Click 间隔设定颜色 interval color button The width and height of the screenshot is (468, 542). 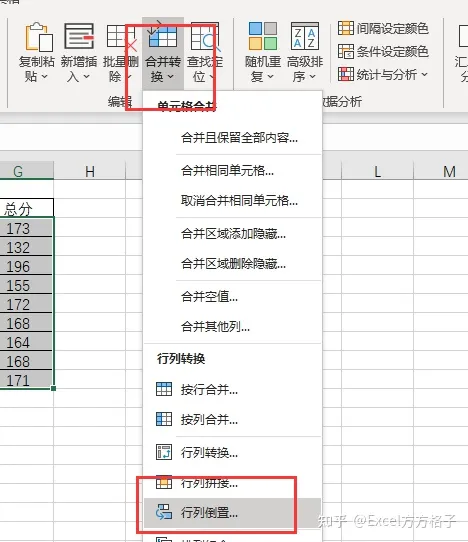click(x=383, y=28)
